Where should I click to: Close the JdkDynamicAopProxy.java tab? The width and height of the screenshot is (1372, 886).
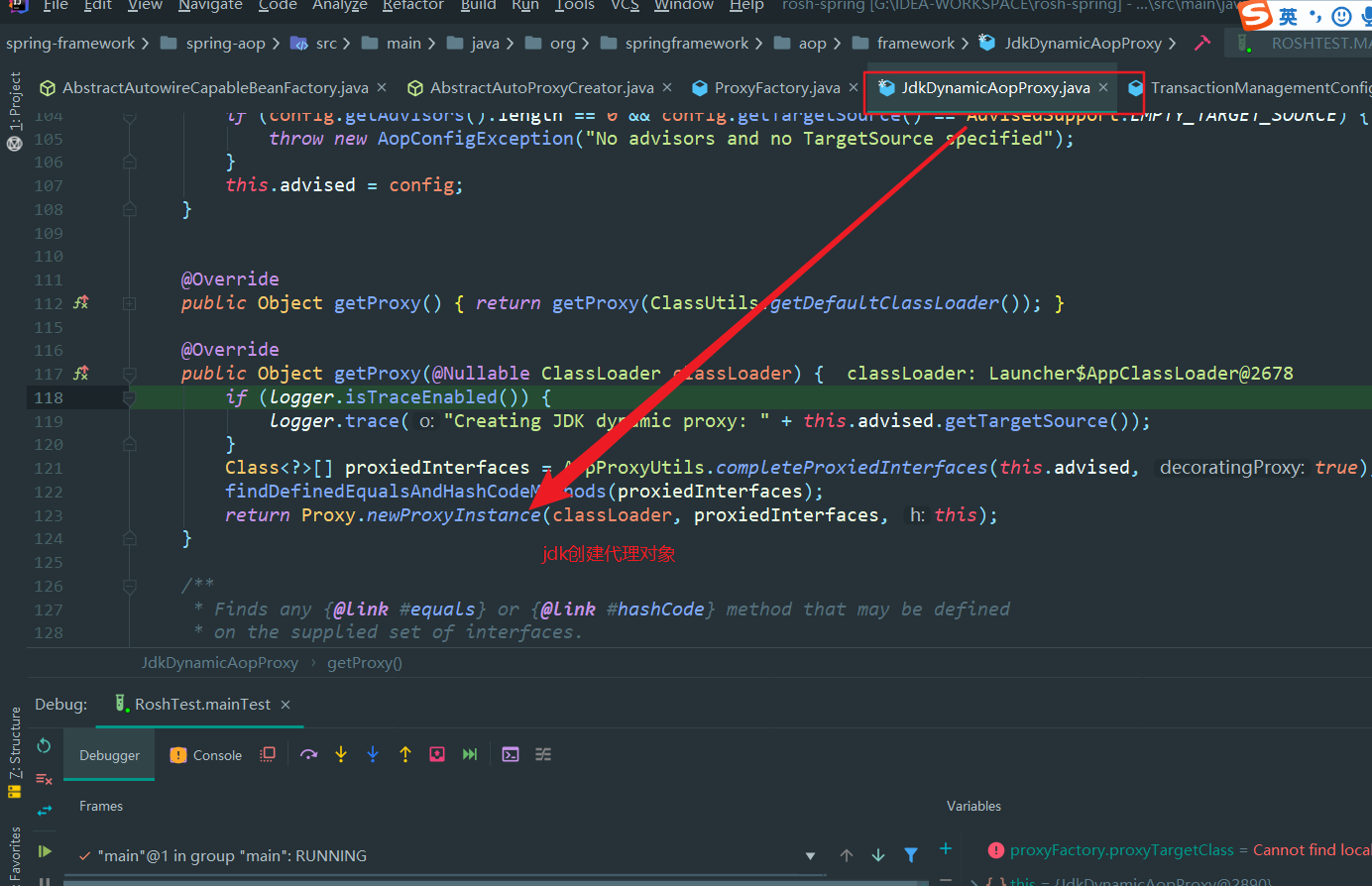pos(1103,87)
